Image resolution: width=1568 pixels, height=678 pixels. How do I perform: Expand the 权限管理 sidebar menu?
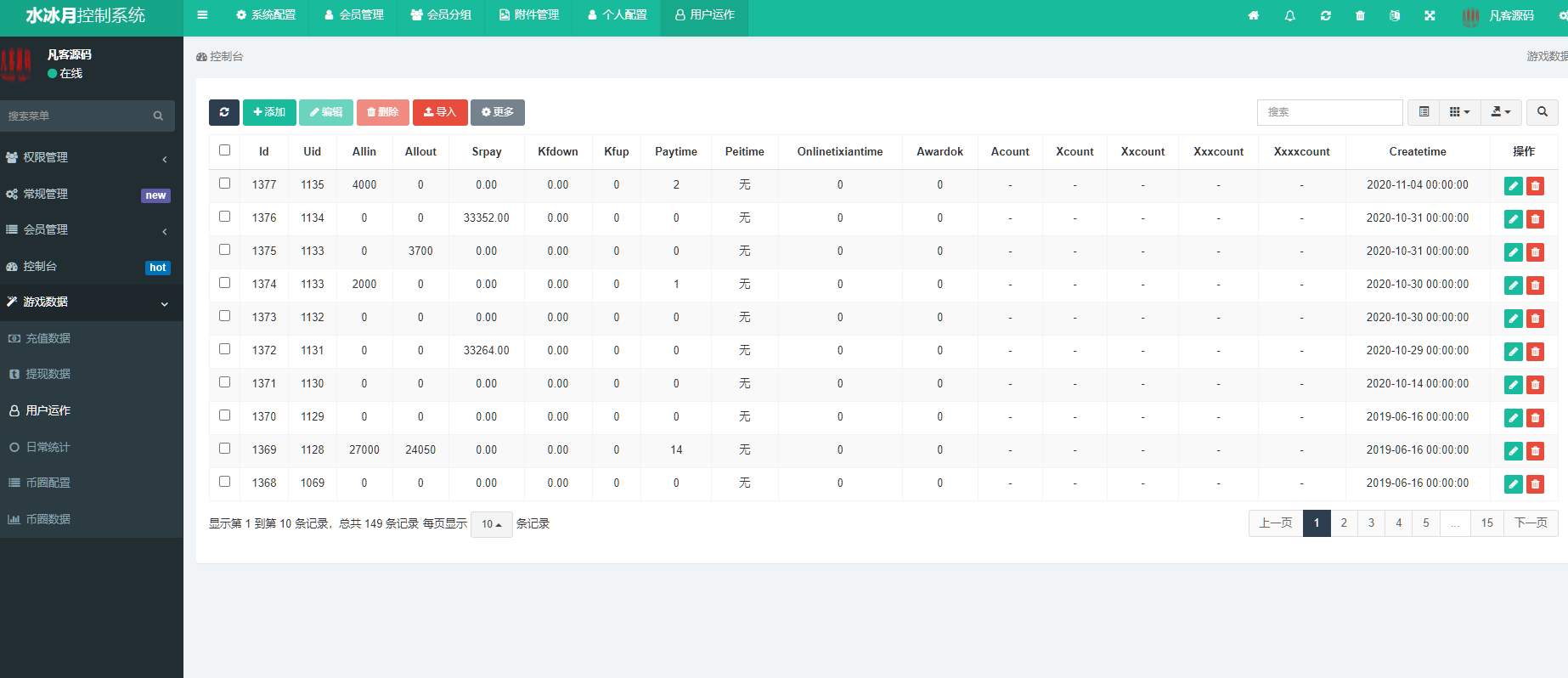pyautogui.click(x=91, y=157)
